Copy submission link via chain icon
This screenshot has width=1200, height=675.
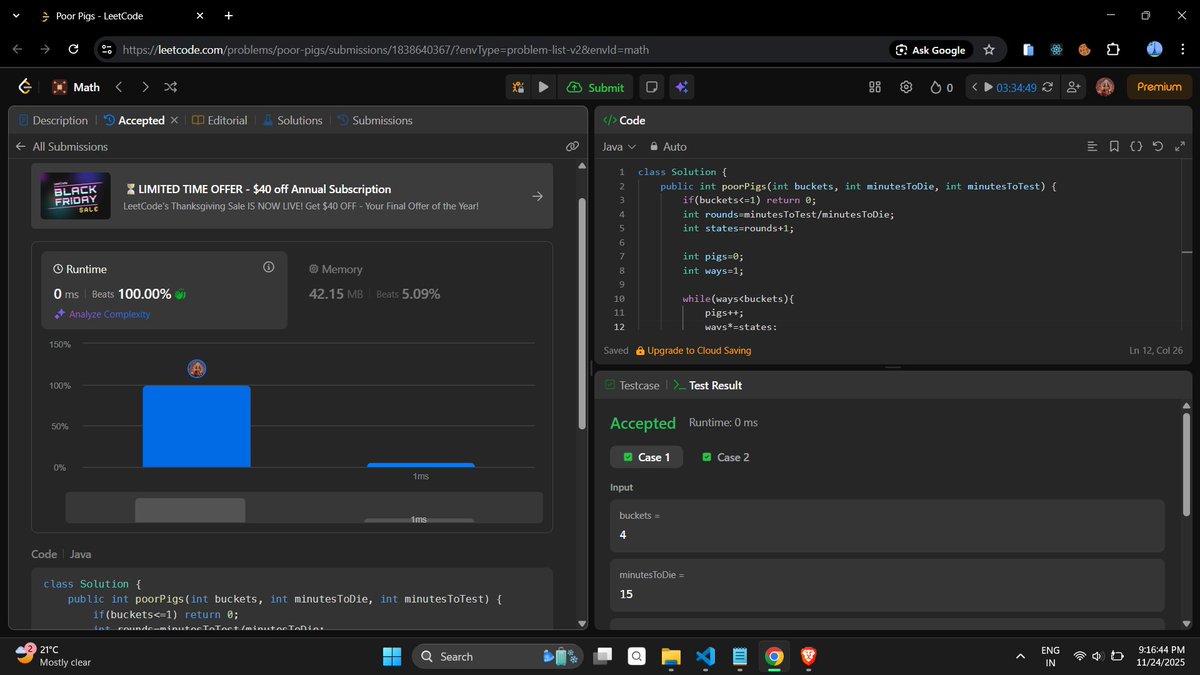click(x=572, y=146)
